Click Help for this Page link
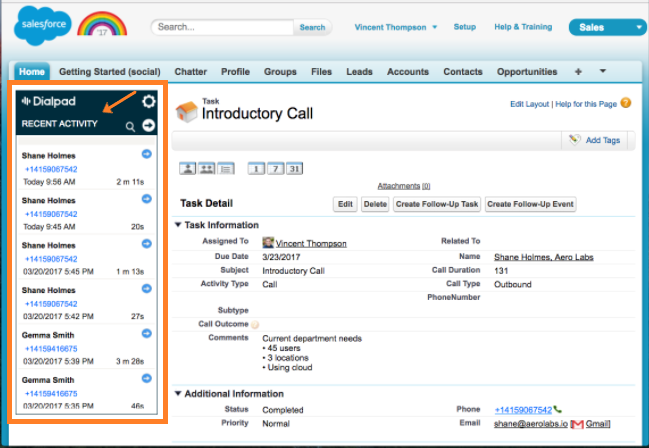Image resolution: width=649 pixels, height=448 pixels. 586,104
